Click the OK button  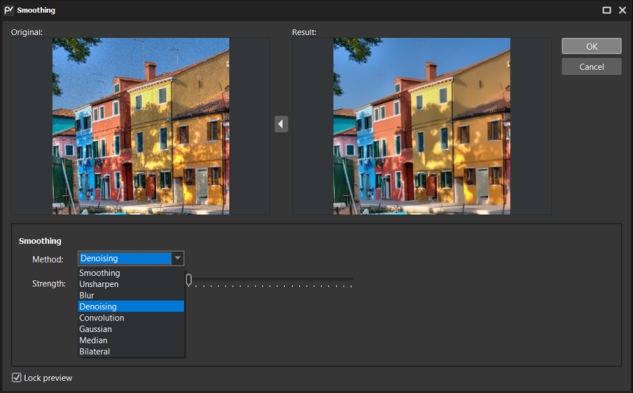[591, 46]
